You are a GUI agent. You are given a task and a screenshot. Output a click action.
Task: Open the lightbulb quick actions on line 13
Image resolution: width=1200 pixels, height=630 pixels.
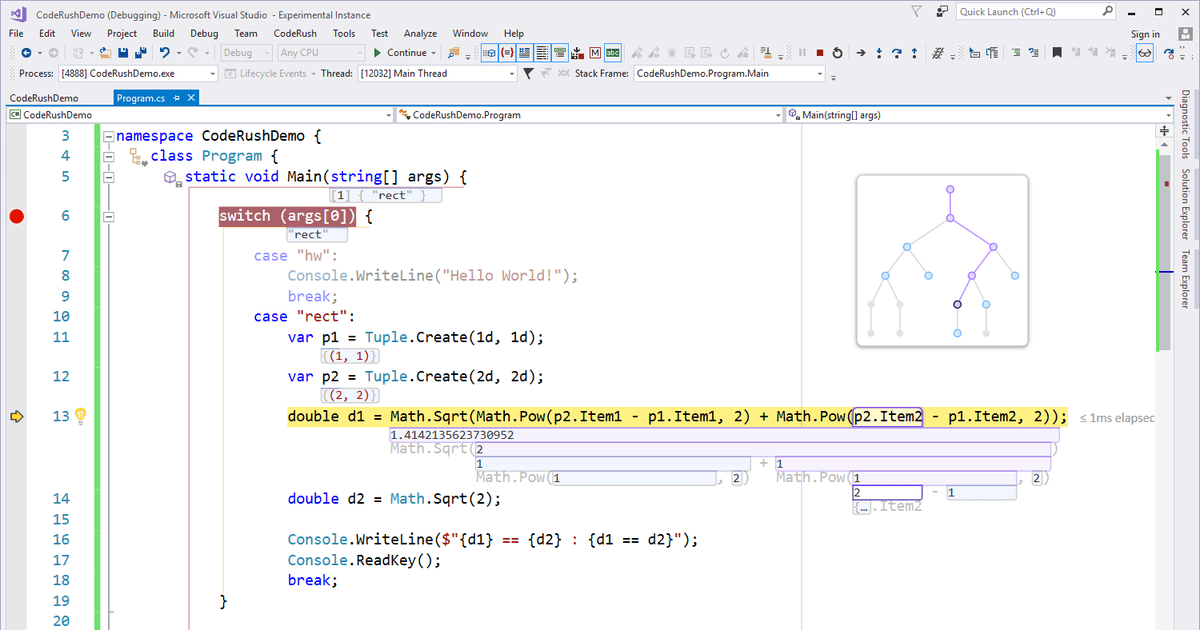pyautogui.click(x=79, y=416)
